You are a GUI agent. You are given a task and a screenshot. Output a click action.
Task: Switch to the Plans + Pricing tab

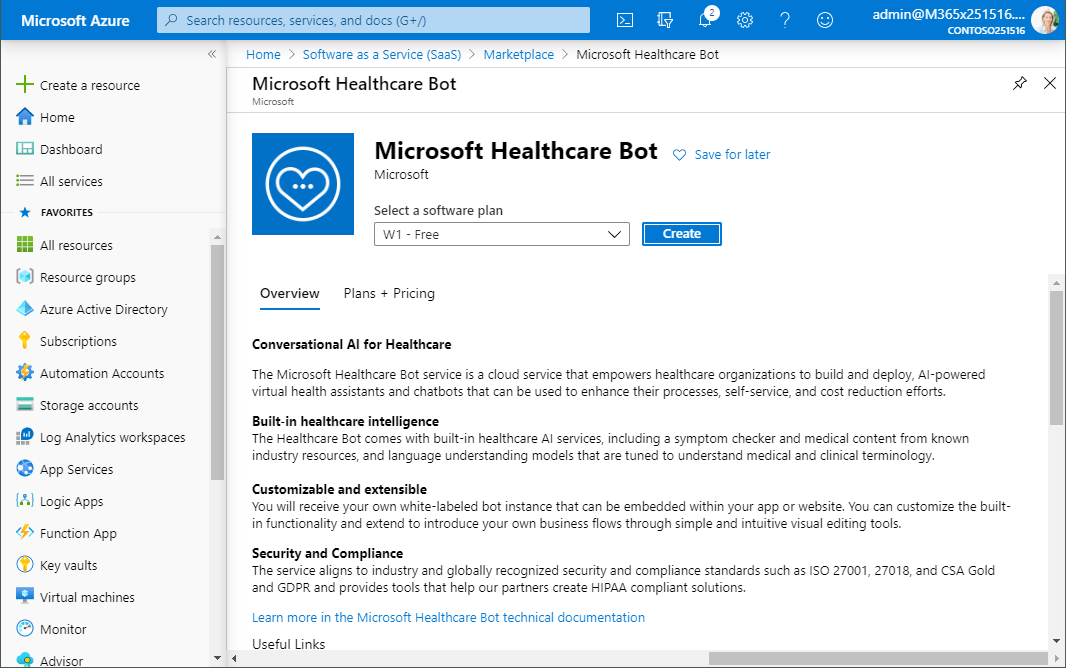click(x=389, y=294)
